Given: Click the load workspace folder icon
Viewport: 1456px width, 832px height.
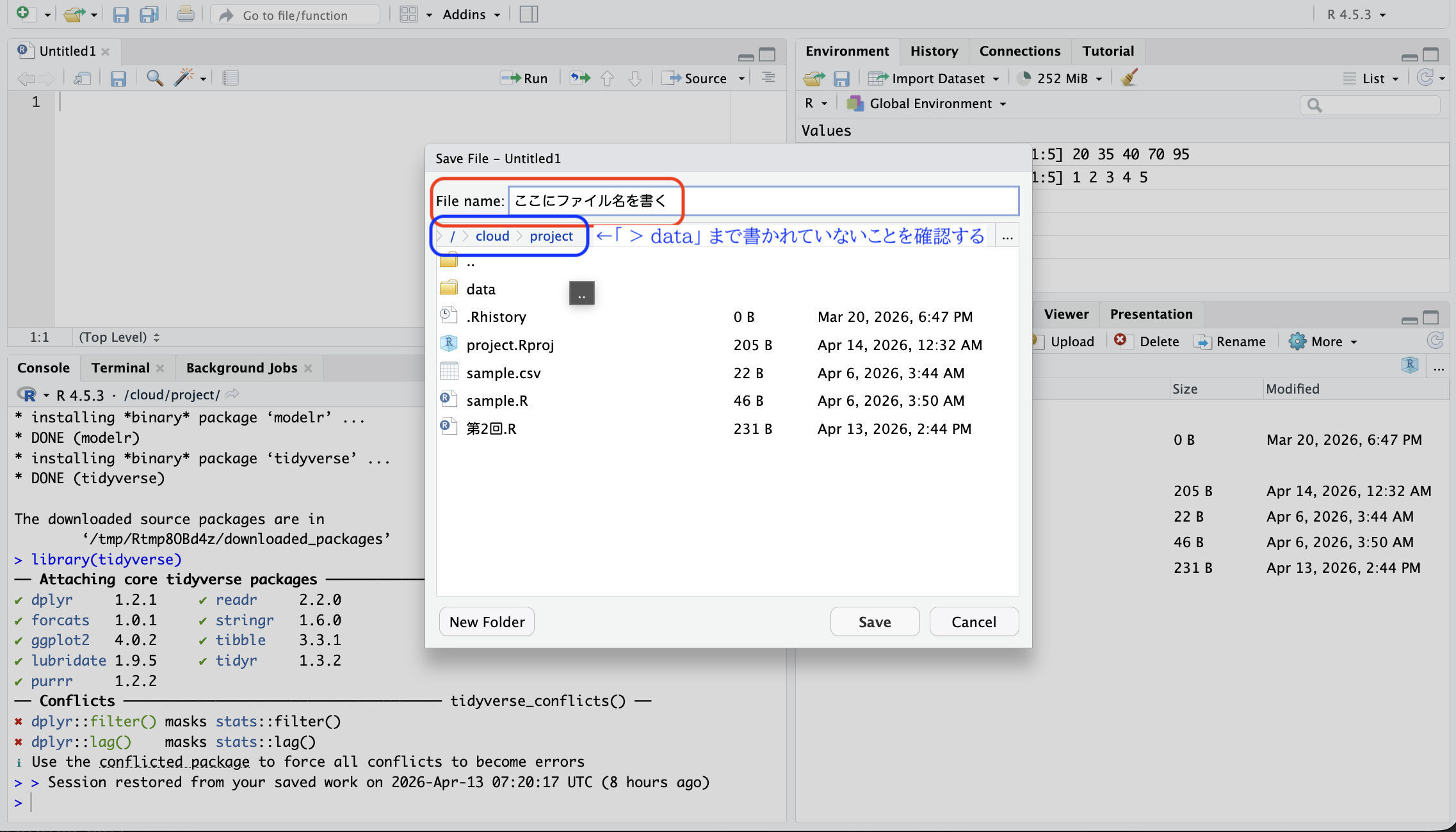Looking at the screenshot, I should click(814, 78).
